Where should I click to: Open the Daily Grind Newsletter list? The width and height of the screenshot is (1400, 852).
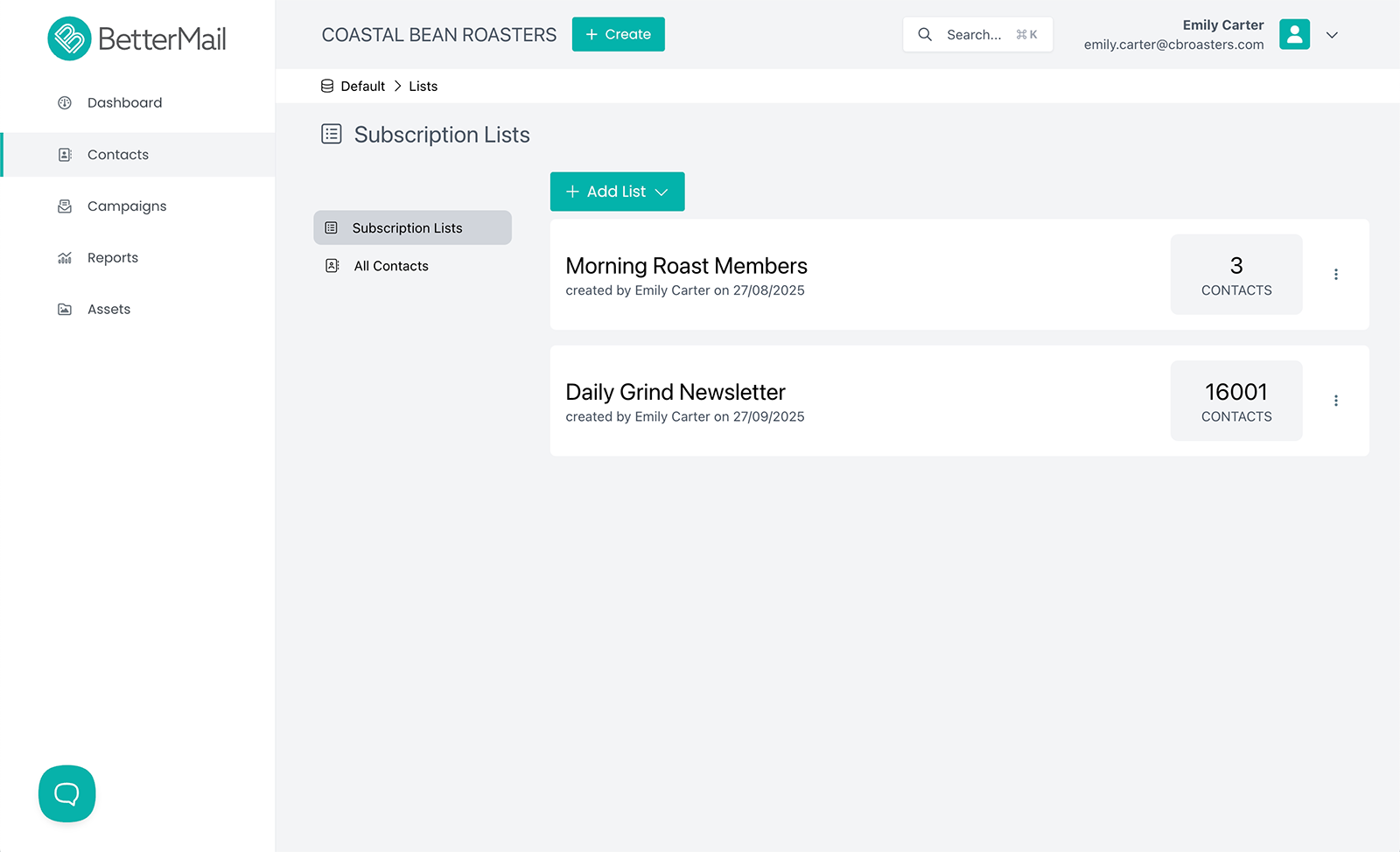coord(675,392)
